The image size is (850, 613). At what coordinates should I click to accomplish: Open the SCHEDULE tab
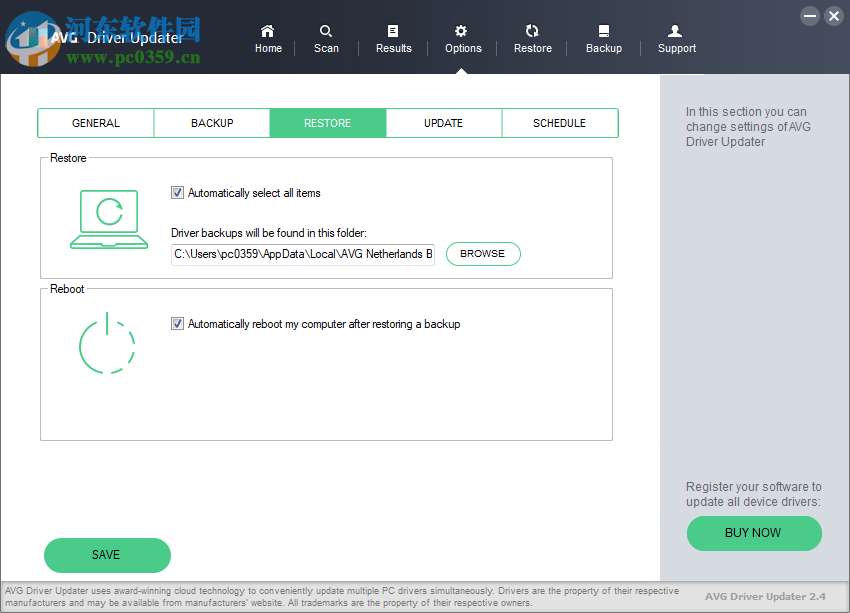tap(559, 122)
